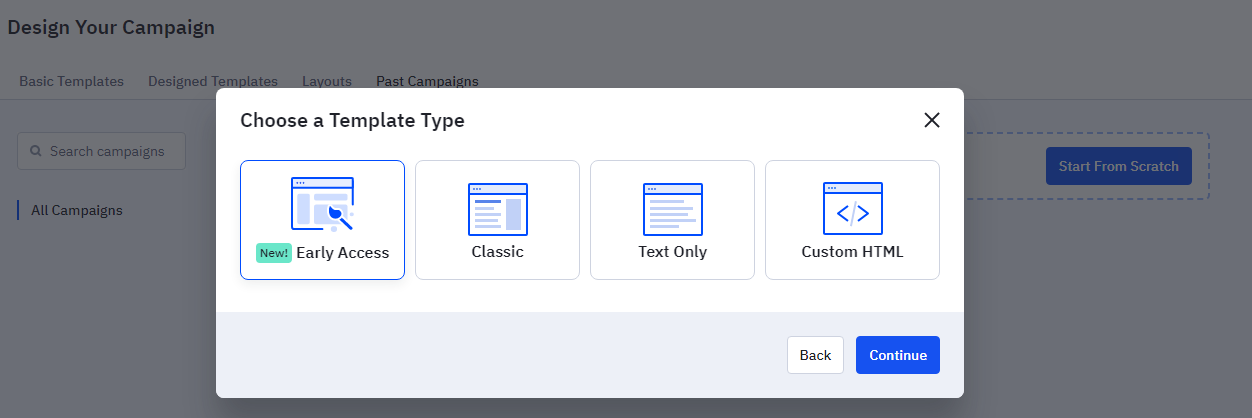
Task: Open the Layouts tab
Action: point(327,81)
